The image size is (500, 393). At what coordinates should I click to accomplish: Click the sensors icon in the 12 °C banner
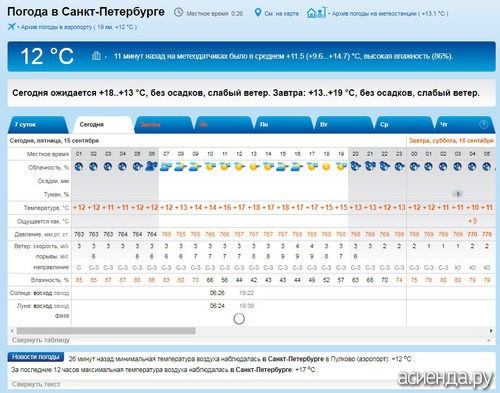pyautogui.click(x=96, y=56)
